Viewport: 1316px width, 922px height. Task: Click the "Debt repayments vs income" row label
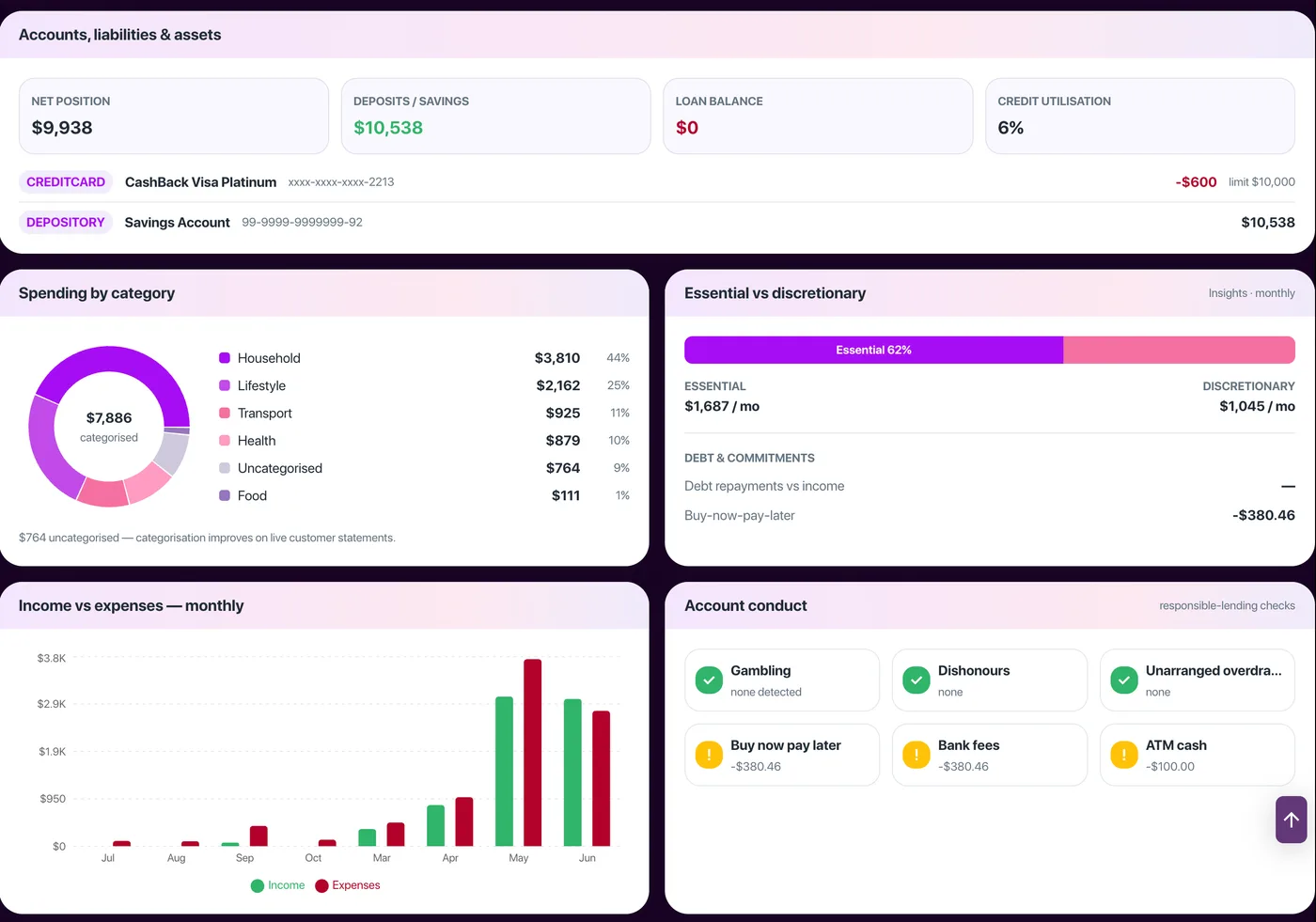click(x=764, y=486)
